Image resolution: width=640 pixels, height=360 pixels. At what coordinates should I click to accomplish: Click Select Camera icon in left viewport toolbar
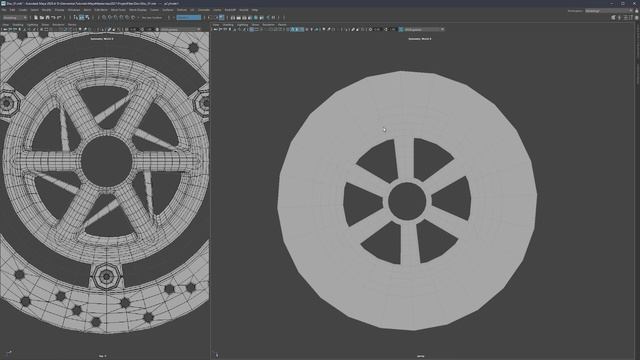click(x=5, y=29)
